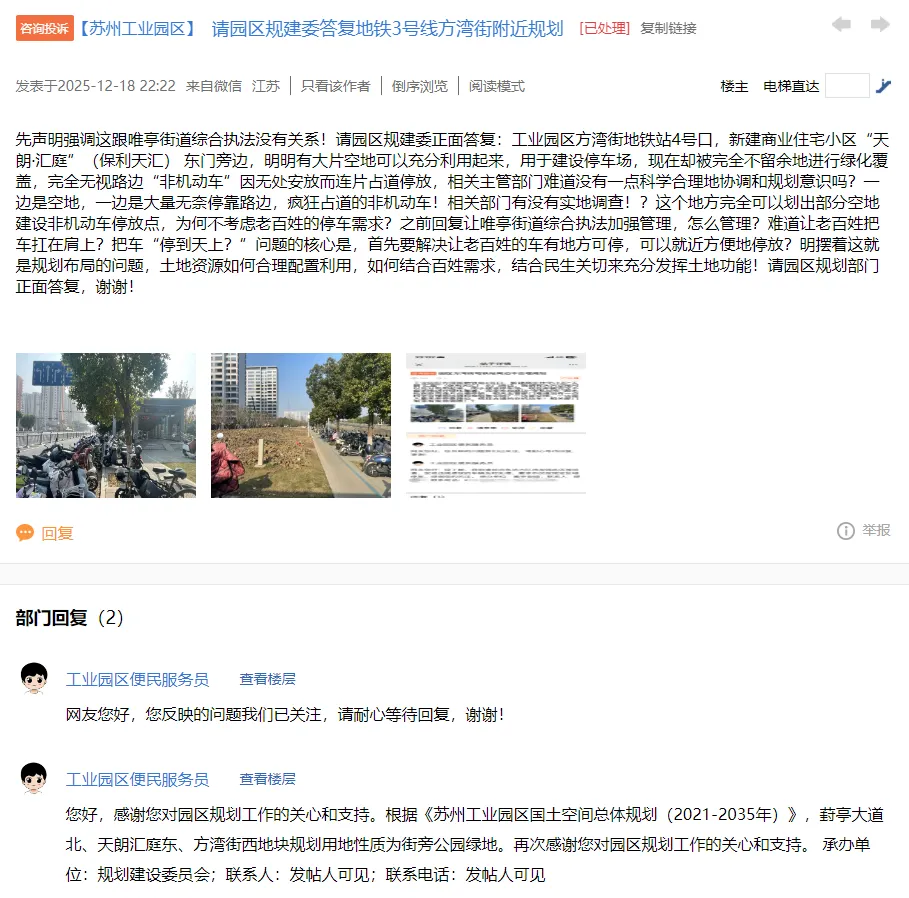Open 查看楼层 for the second reply

[x=268, y=779]
